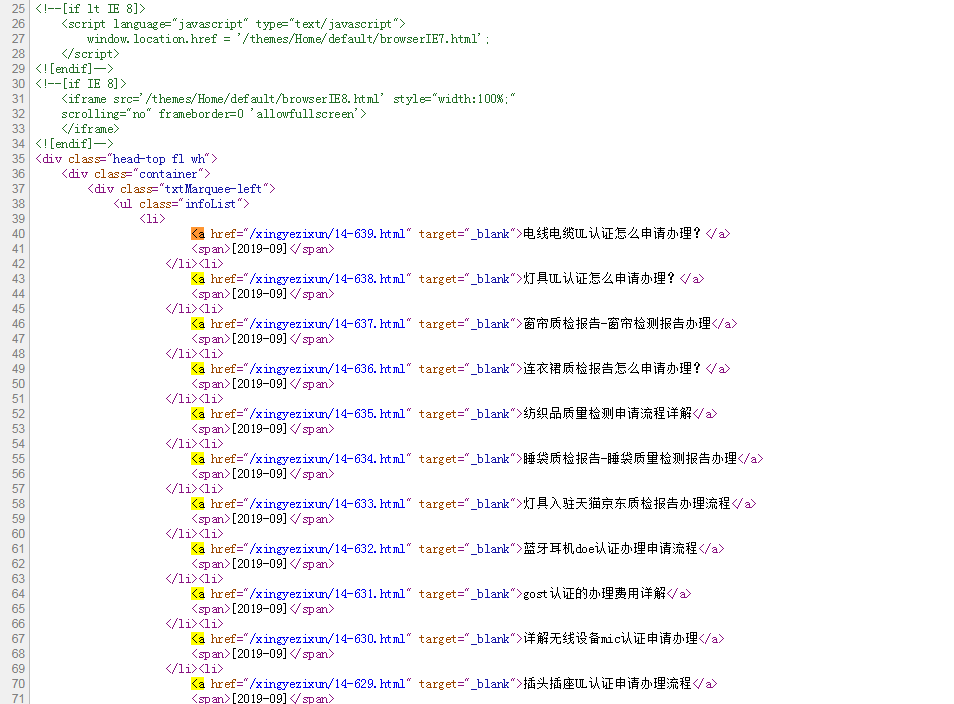Follow the /xingyezixun/14-636.html href
This screenshot has width=954, height=704.
pos(330,369)
